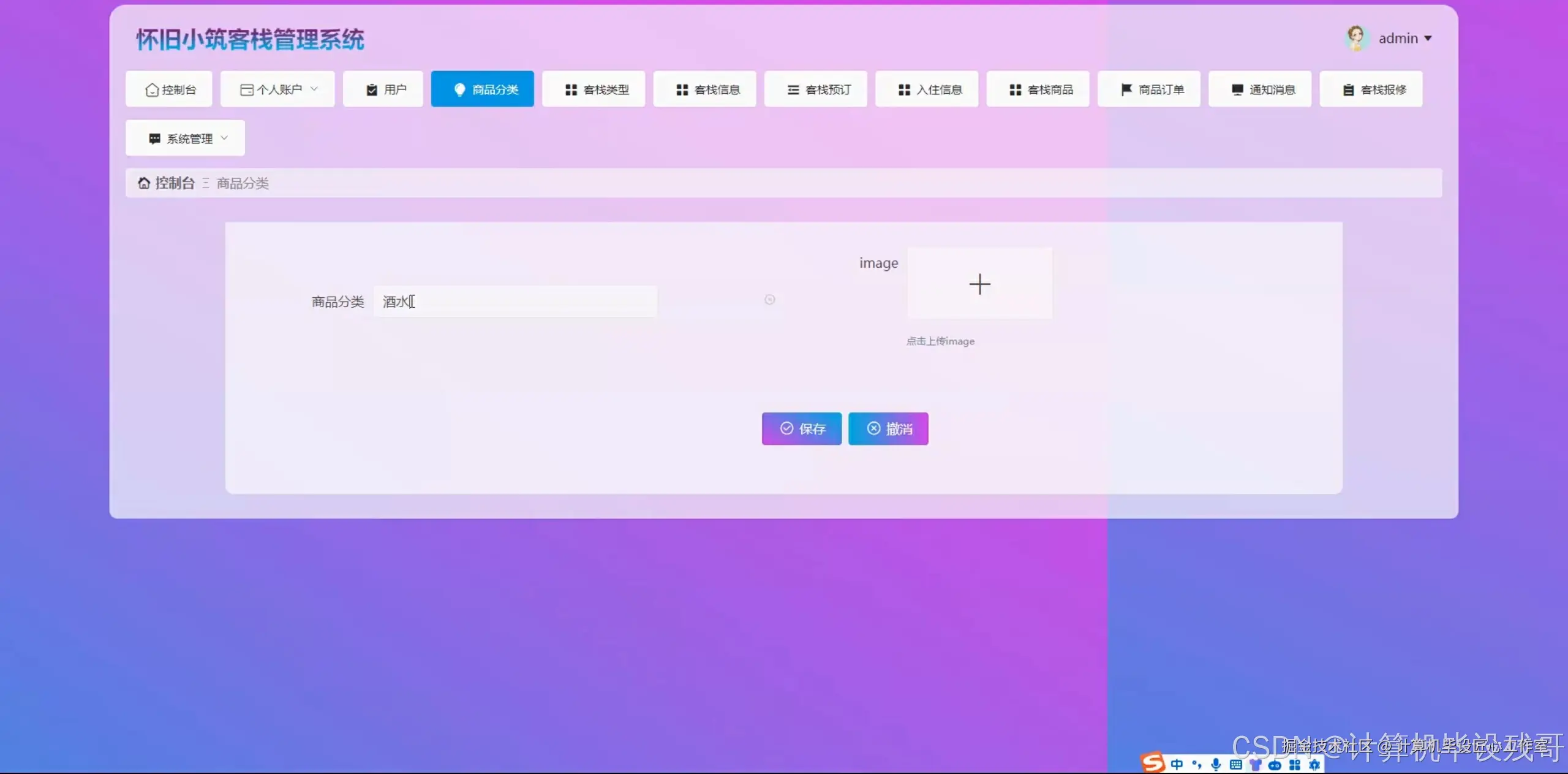Image resolution: width=1568 pixels, height=774 pixels.
Task: Click the plus icon to upload an image
Action: tap(979, 284)
